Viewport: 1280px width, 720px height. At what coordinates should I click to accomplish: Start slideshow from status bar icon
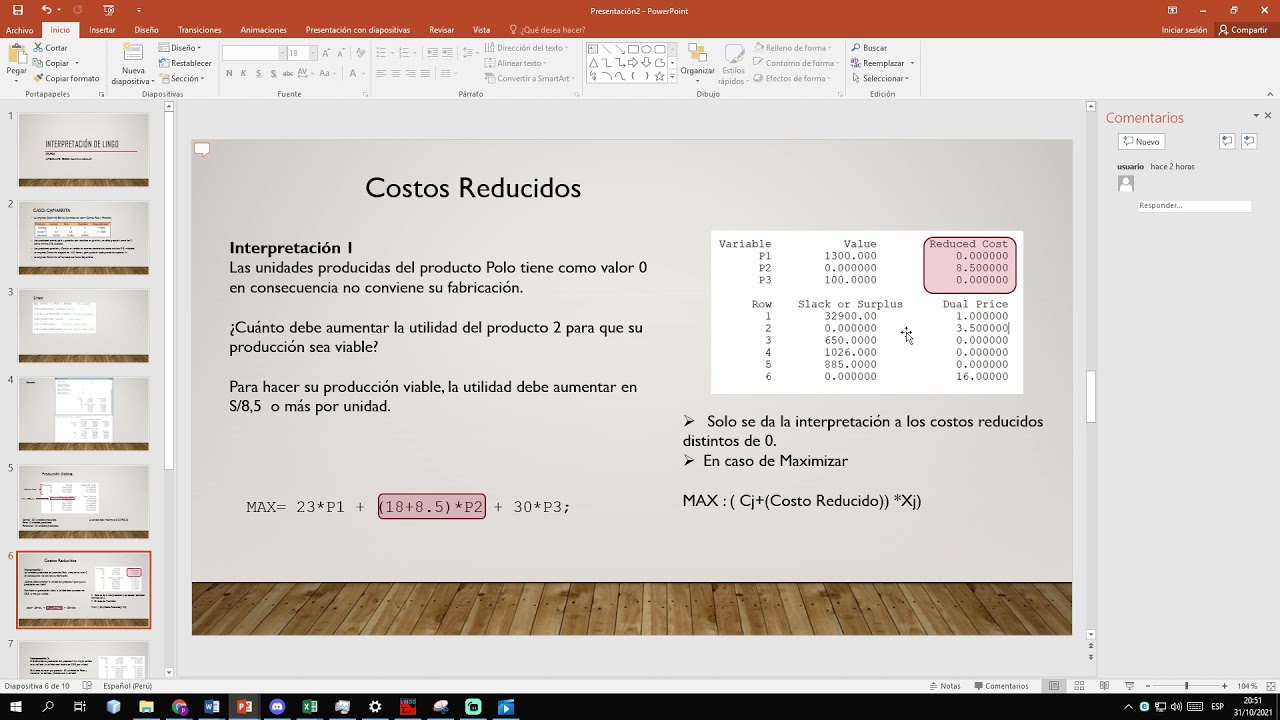click(x=1128, y=686)
